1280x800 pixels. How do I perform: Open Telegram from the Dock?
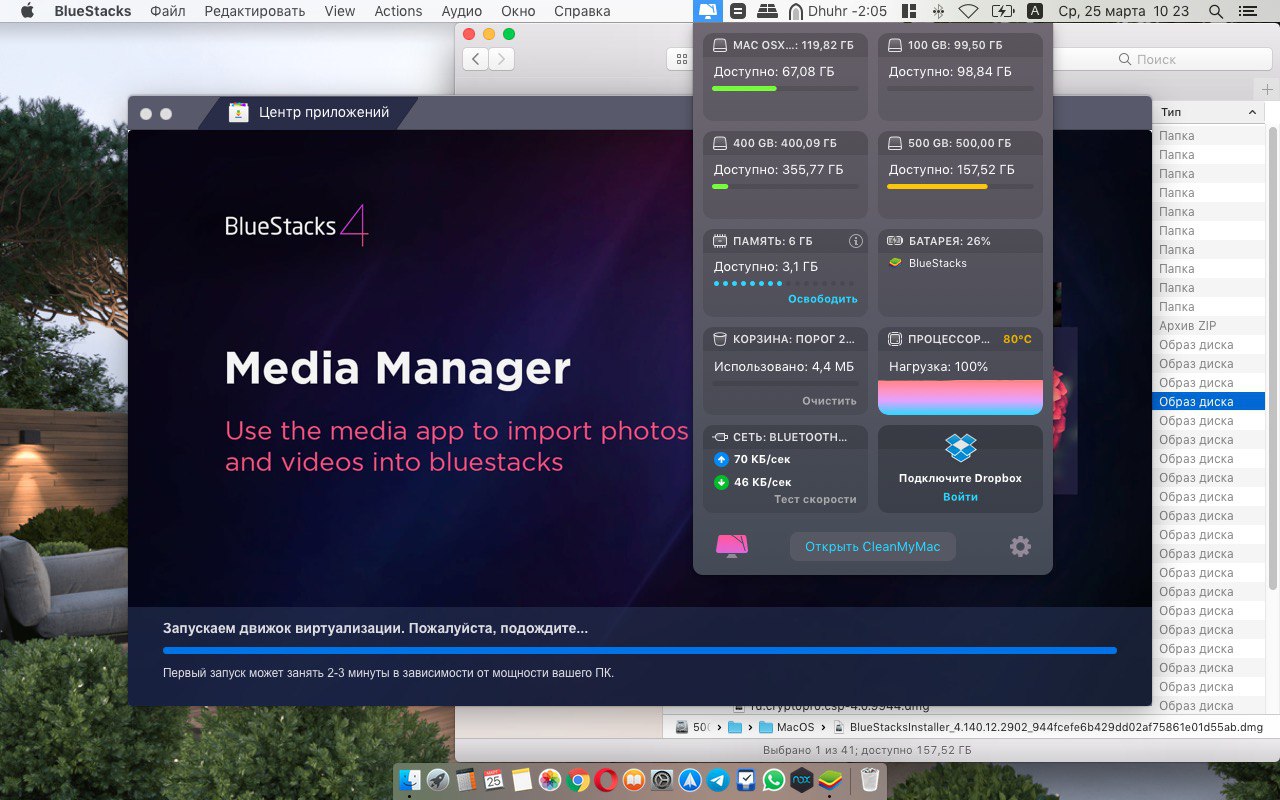tap(717, 780)
